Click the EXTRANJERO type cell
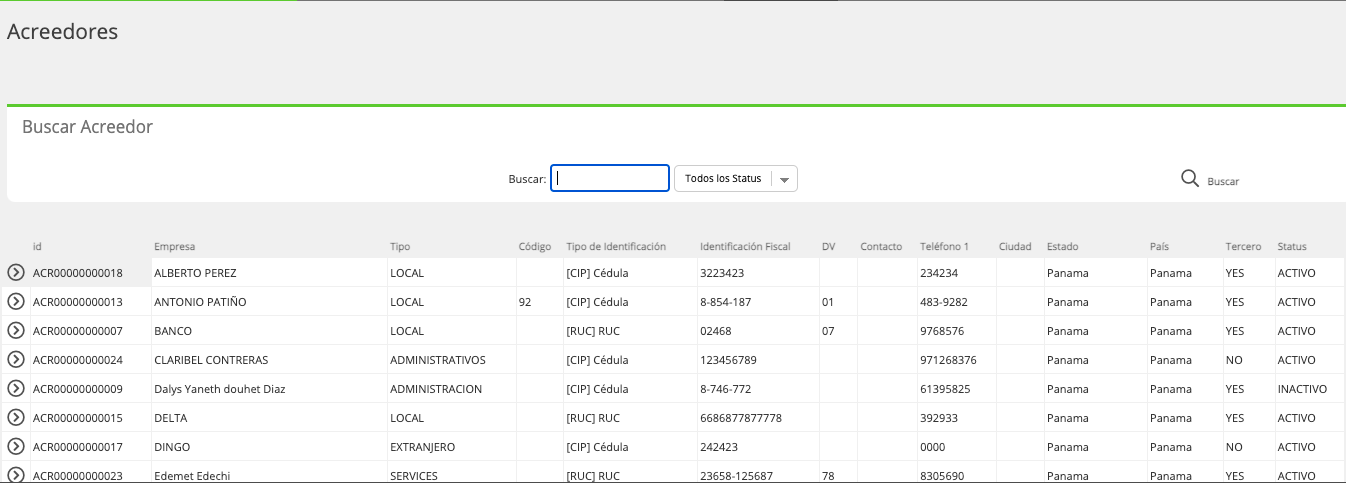 click(x=452, y=446)
